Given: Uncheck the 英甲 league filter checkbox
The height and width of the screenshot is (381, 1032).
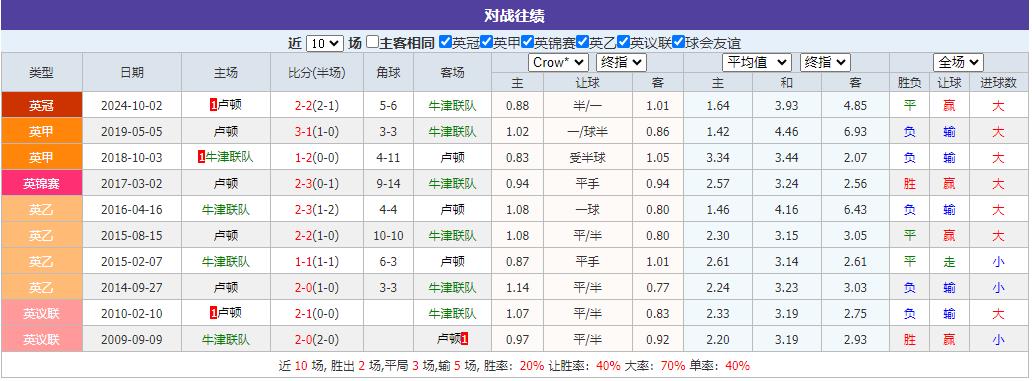Looking at the screenshot, I should click(x=486, y=42).
